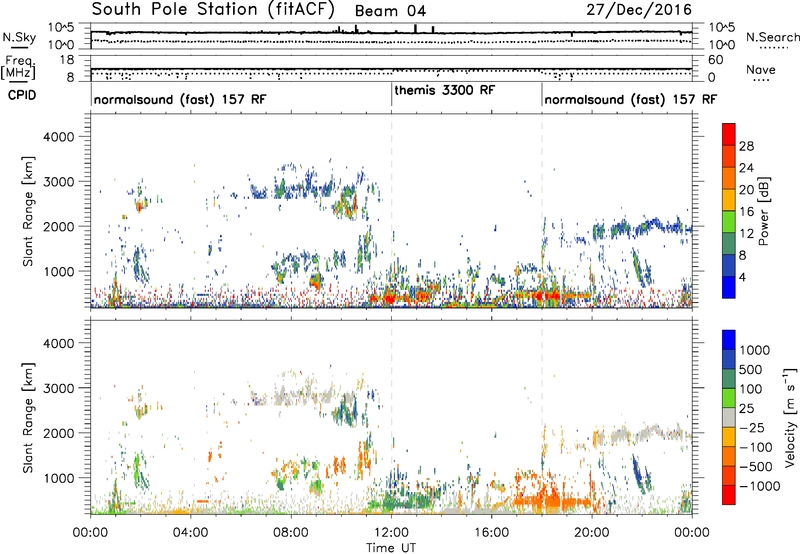Click the red -1000 swatch on Velocity colorbar
The image size is (800, 554).
(729, 494)
